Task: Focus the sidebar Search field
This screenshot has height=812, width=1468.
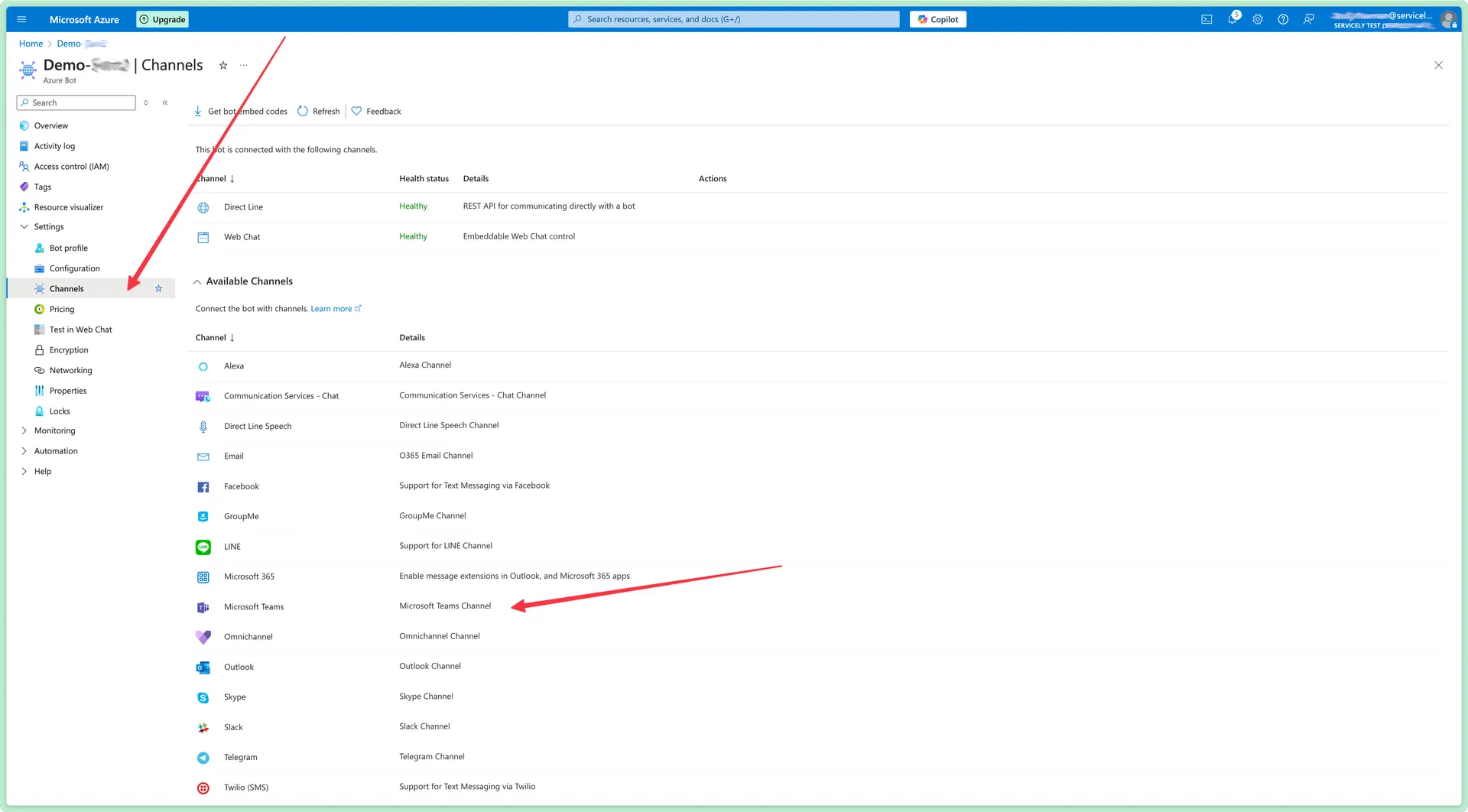Action: [76, 102]
